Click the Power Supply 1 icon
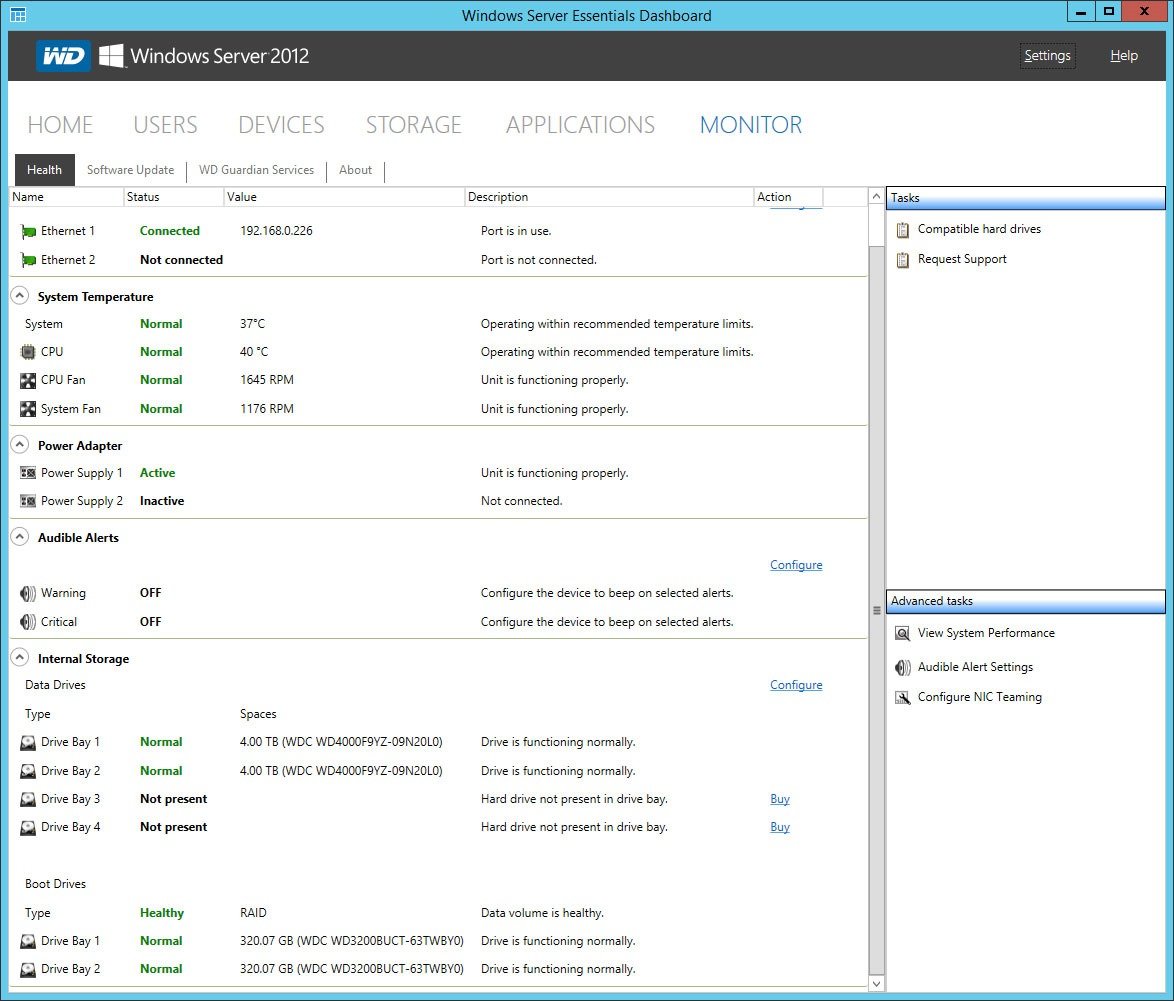Screen dimensions: 1174x1001 (x=28, y=473)
